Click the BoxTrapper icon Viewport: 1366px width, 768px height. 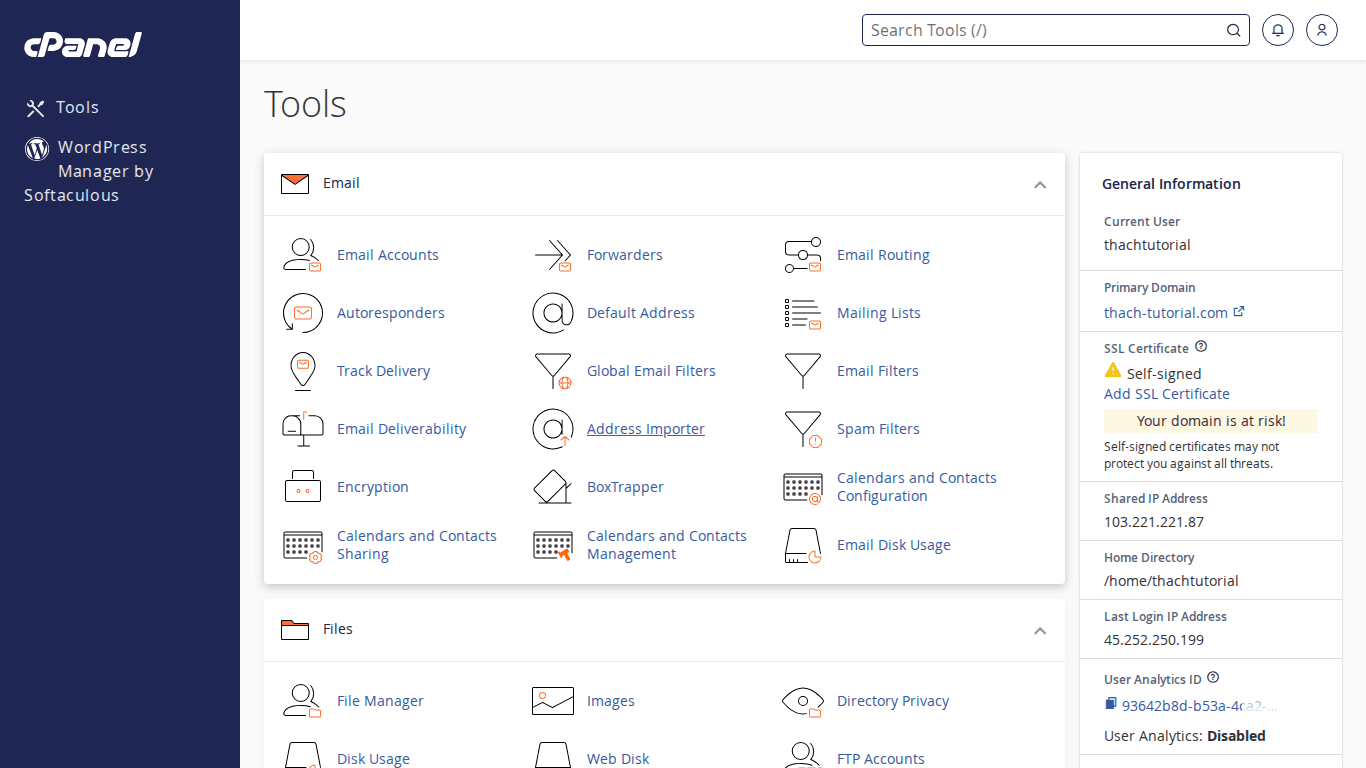[x=552, y=487]
